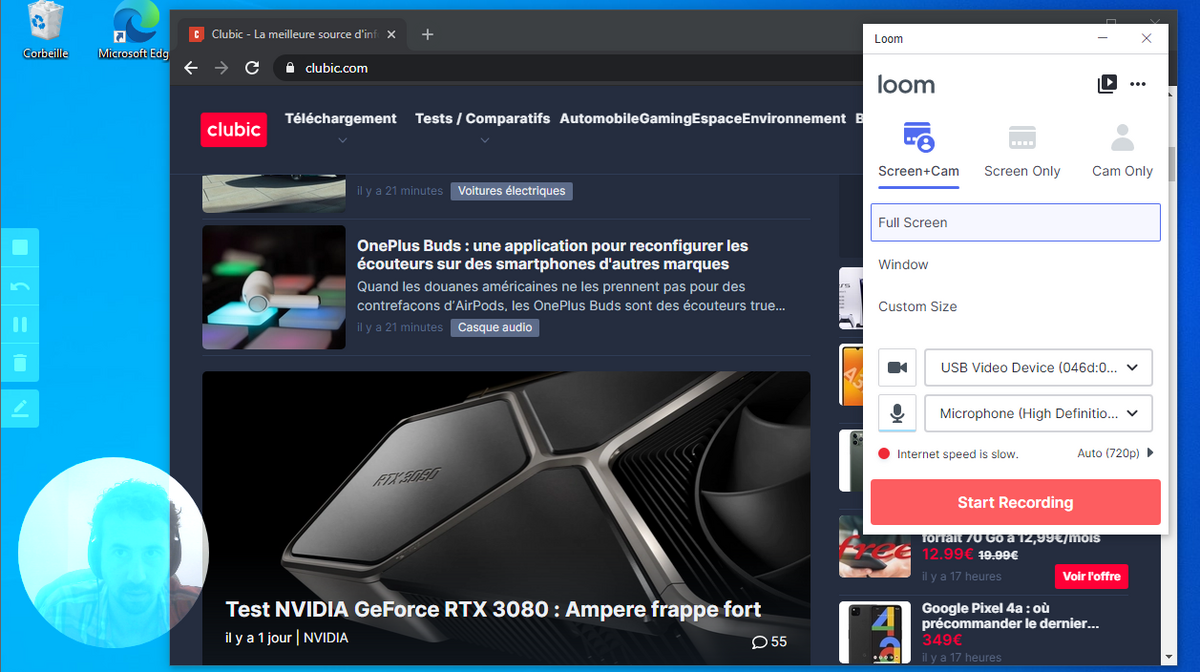Expand chevron under Téléchargement
Screen dimensions: 1200x672
(342, 140)
